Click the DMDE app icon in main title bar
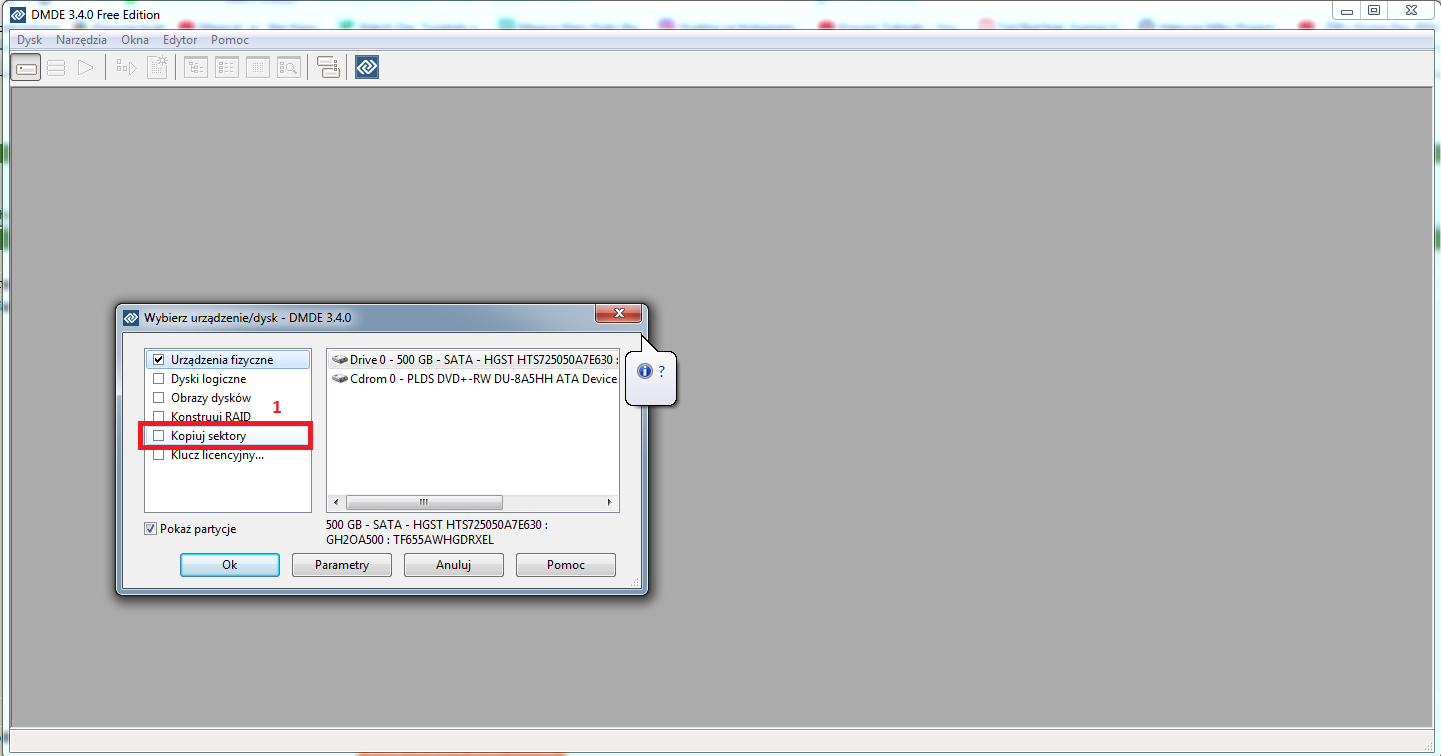 17,15
